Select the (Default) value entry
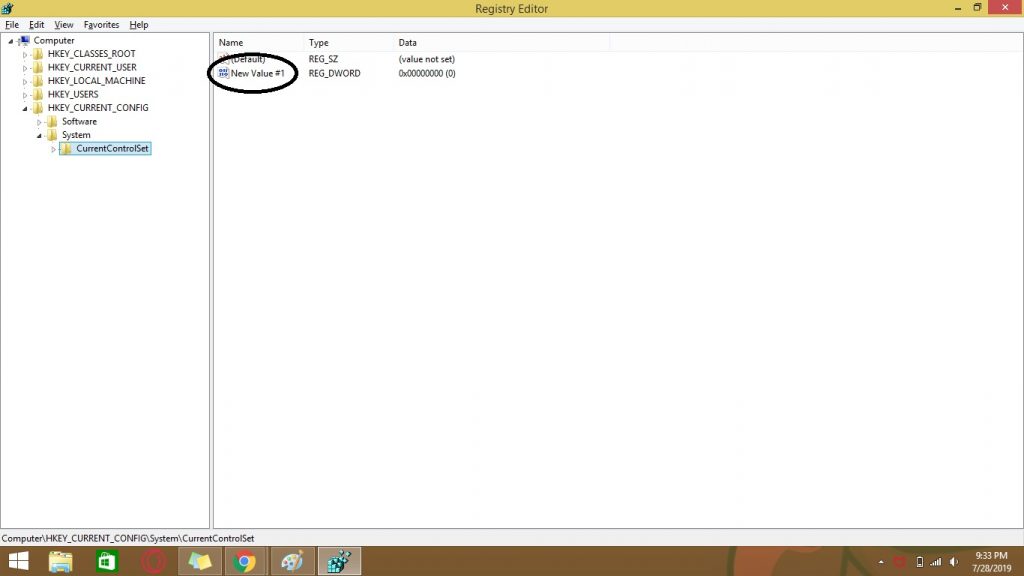Image resolution: width=1024 pixels, height=576 pixels. (248, 59)
